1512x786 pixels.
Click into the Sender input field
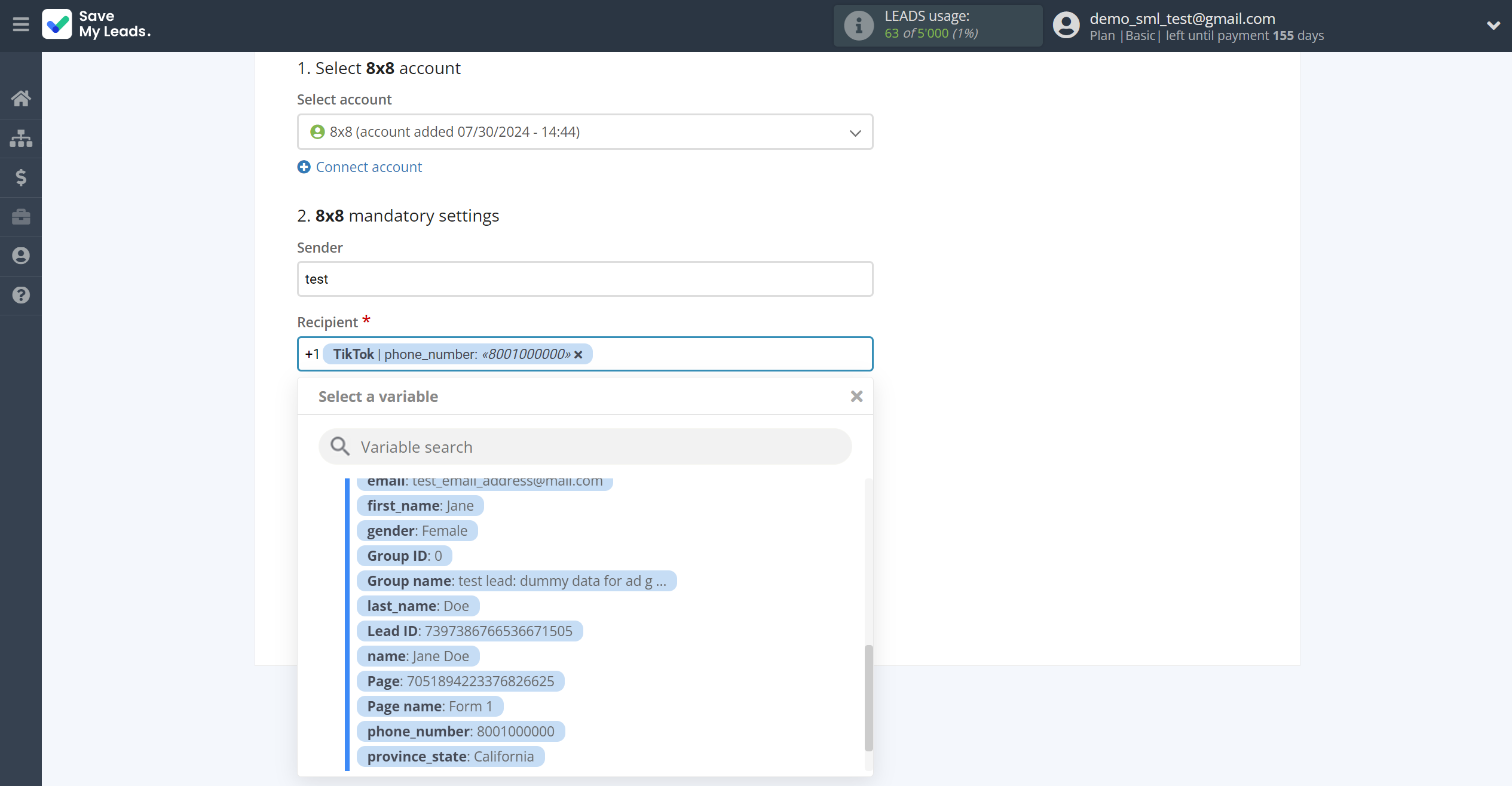[x=585, y=279]
